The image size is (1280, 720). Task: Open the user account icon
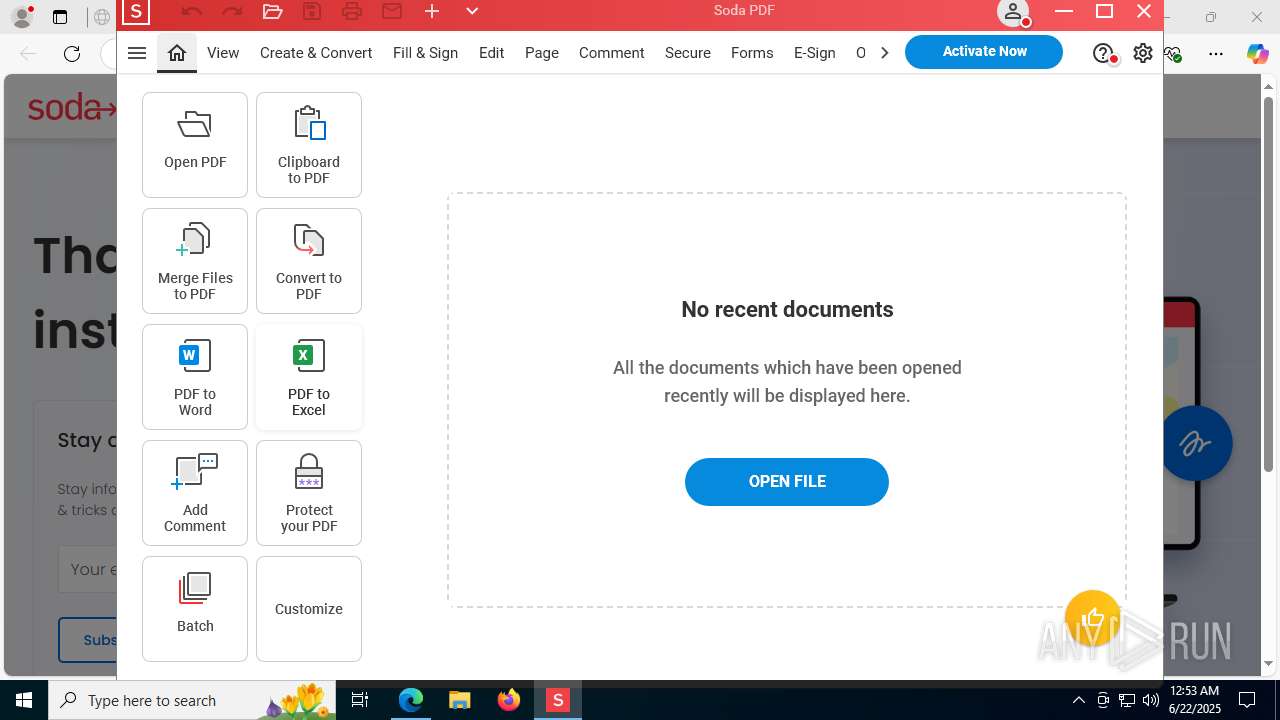pos(1013,12)
